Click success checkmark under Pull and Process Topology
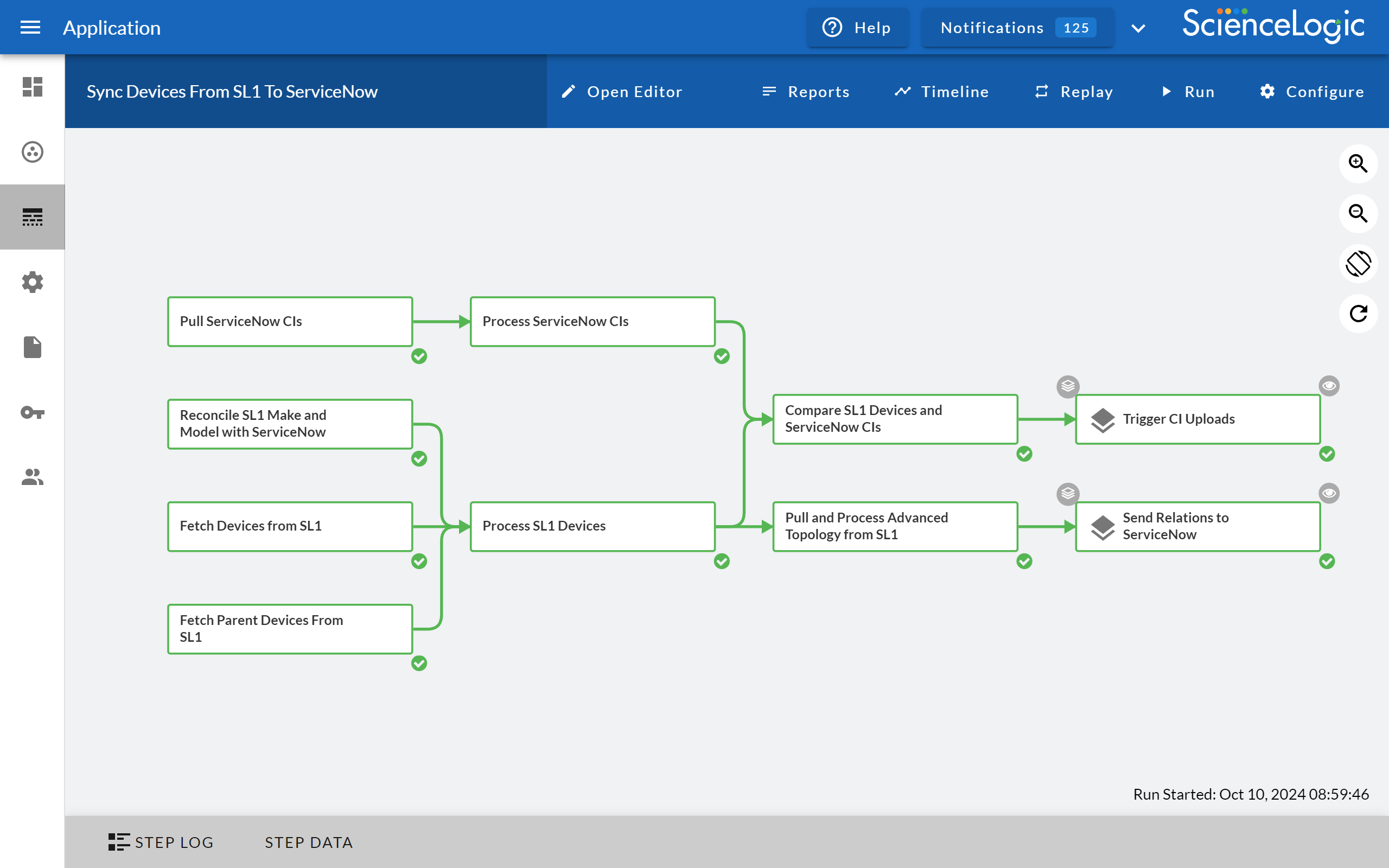This screenshot has width=1389, height=868. click(x=1024, y=561)
